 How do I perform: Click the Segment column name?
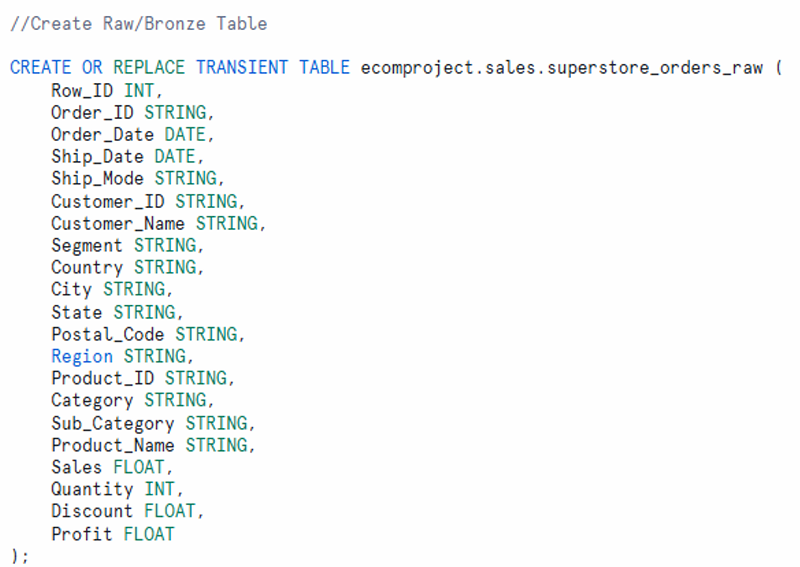(x=87, y=245)
